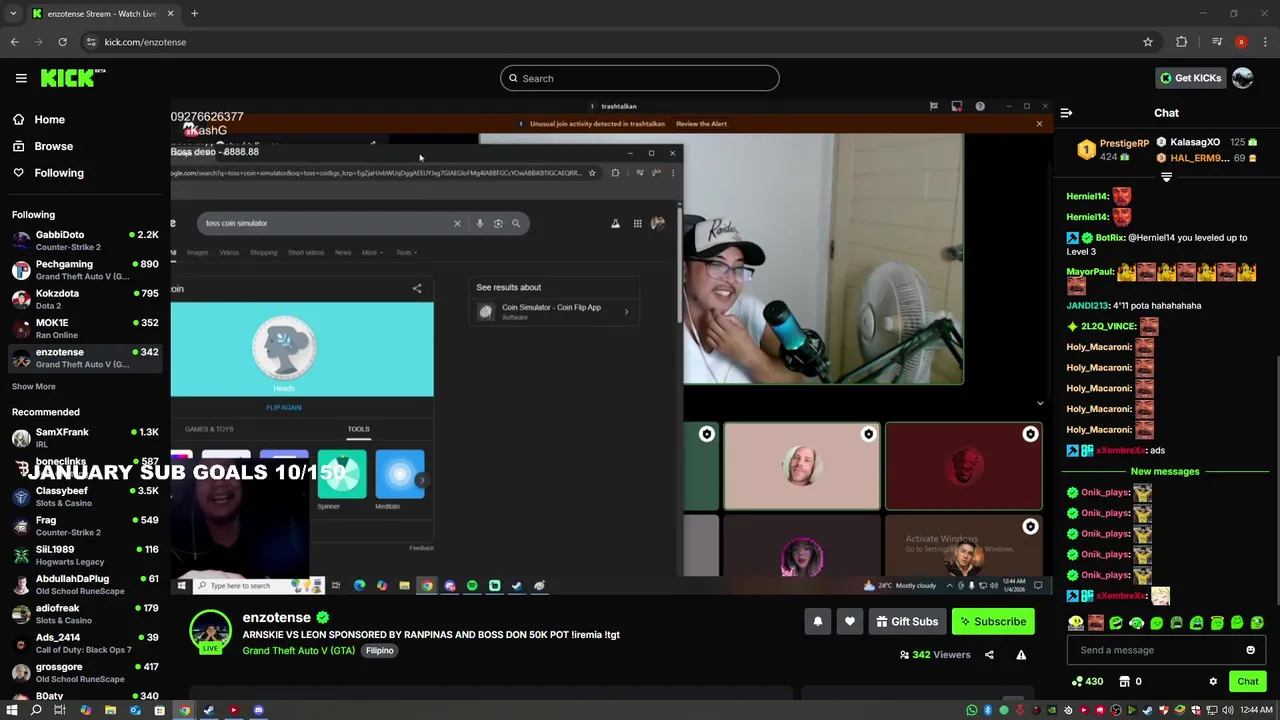Image resolution: width=1280 pixels, height=720 pixels.
Task: Open the user profile avatar menu
Action: pyautogui.click(x=1243, y=78)
